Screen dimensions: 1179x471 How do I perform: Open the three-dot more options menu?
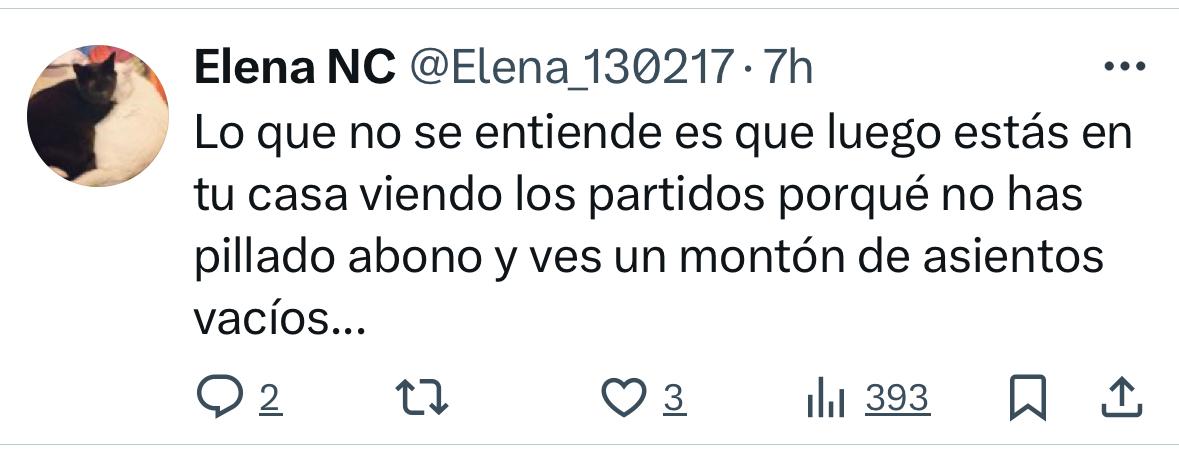[1125, 67]
